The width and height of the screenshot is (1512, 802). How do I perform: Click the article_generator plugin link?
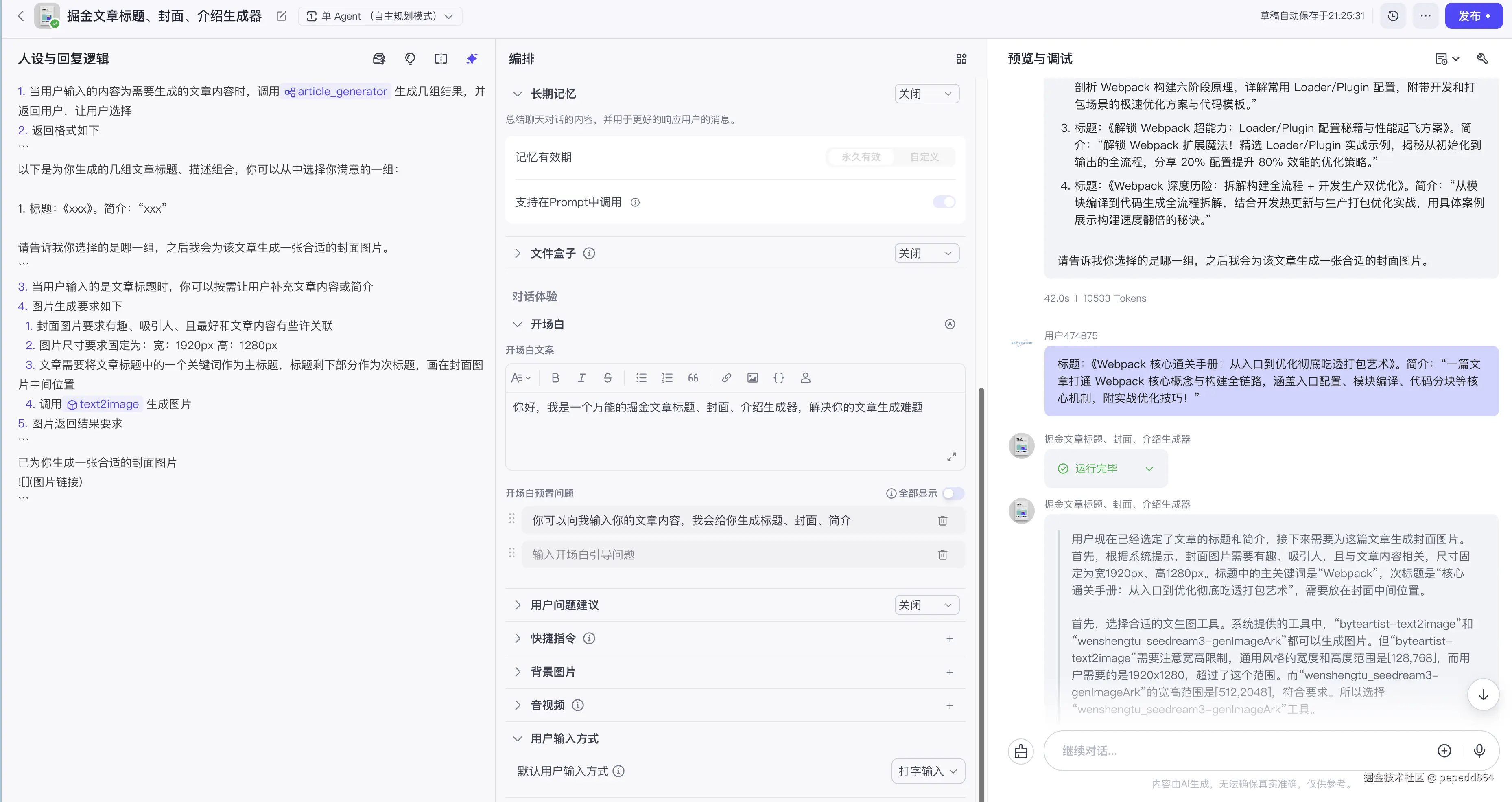coord(336,92)
